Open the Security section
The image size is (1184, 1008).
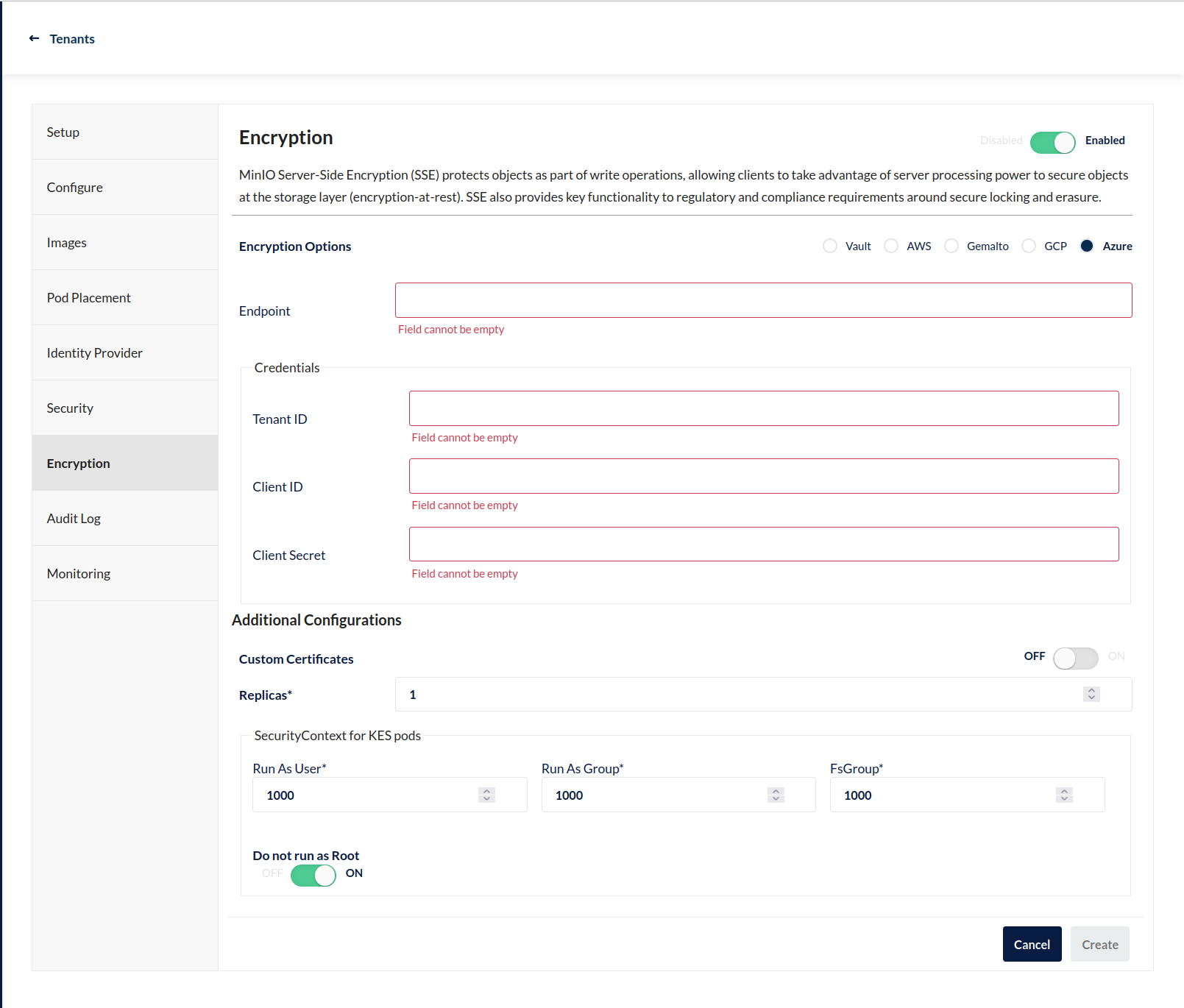(125, 408)
